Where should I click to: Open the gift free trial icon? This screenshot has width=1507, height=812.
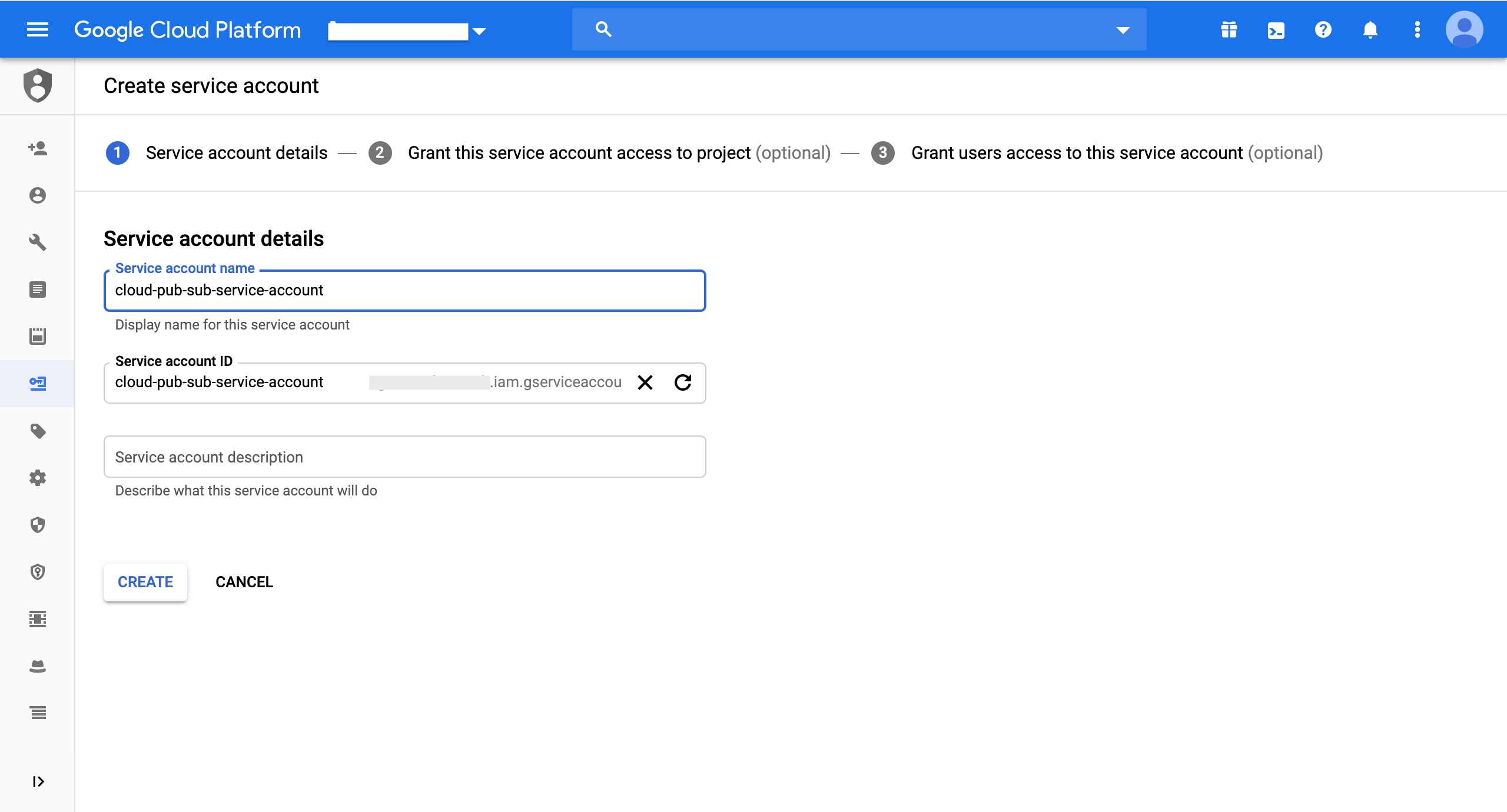point(1229,29)
